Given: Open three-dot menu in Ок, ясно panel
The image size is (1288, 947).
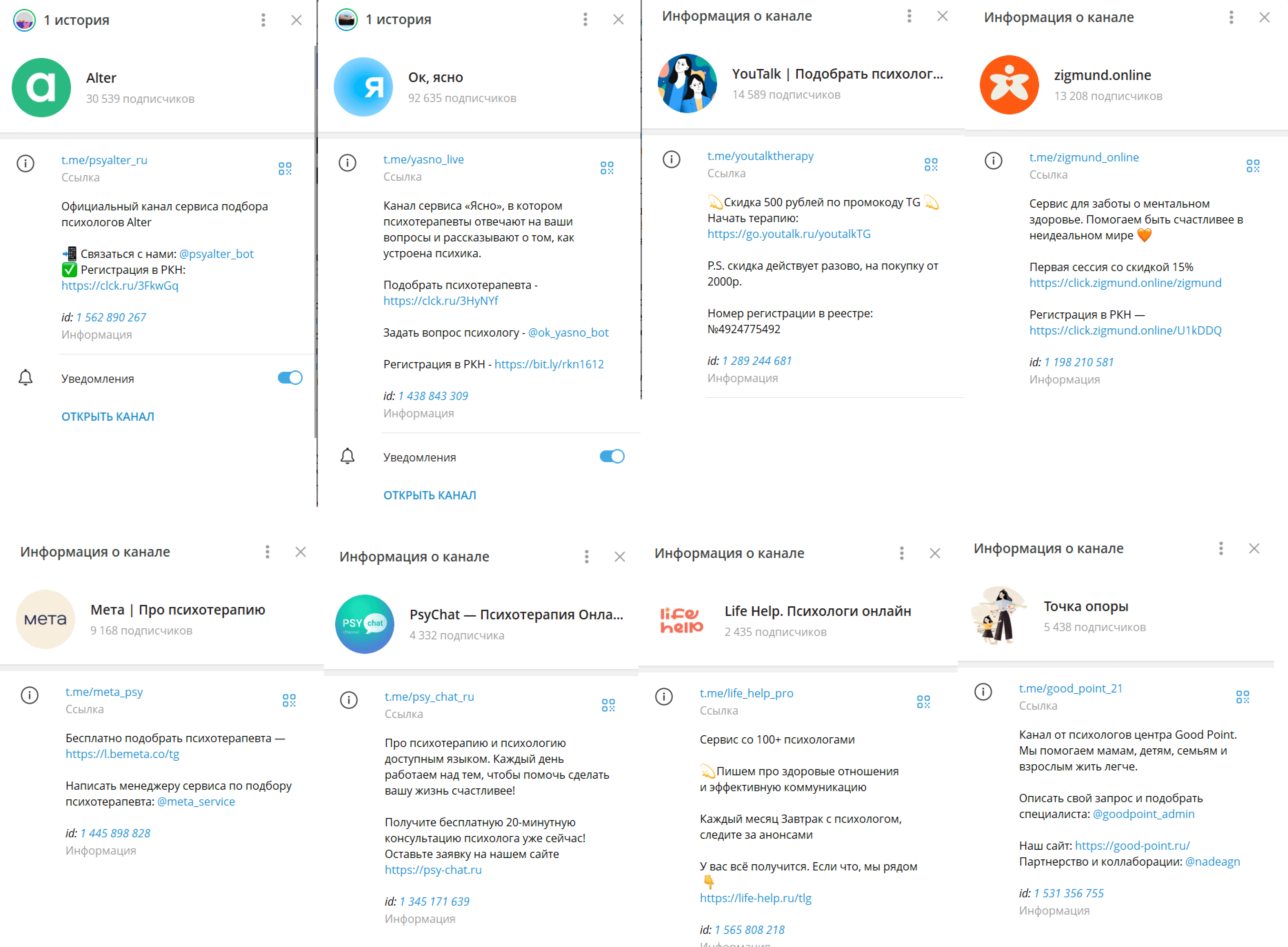Looking at the screenshot, I should pyautogui.click(x=585, y=20).
